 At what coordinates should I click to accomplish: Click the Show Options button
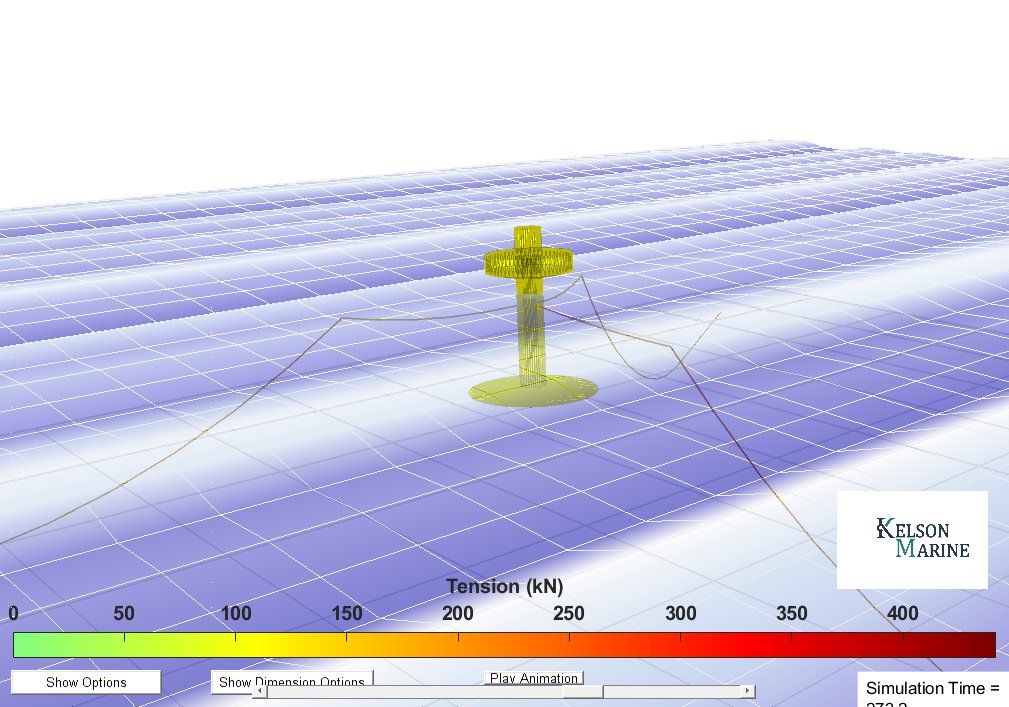click(x=86, y=682)
